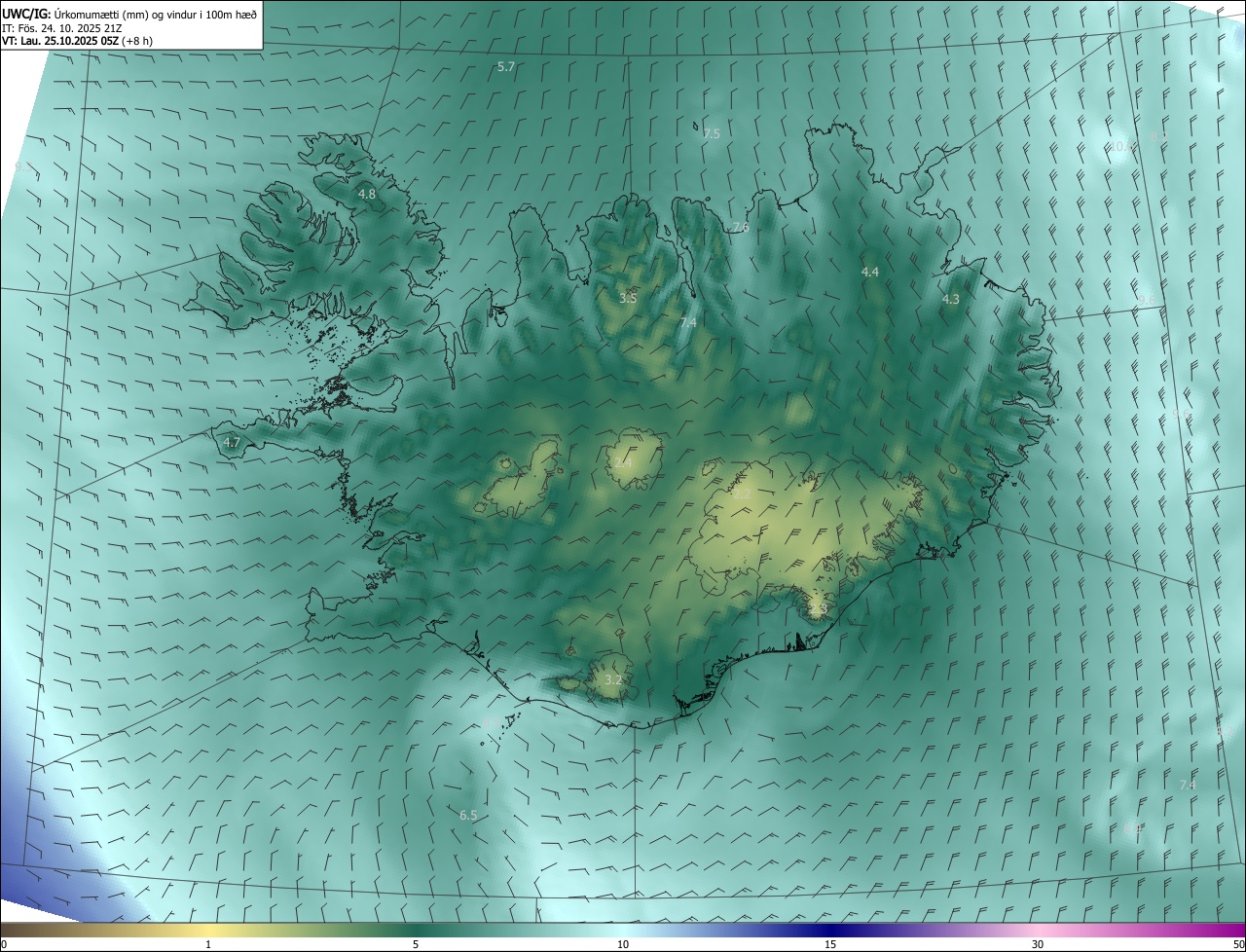1246x952 pixels.
Task: Click the "30" tick label on the colour scale
Action: 1038,944
